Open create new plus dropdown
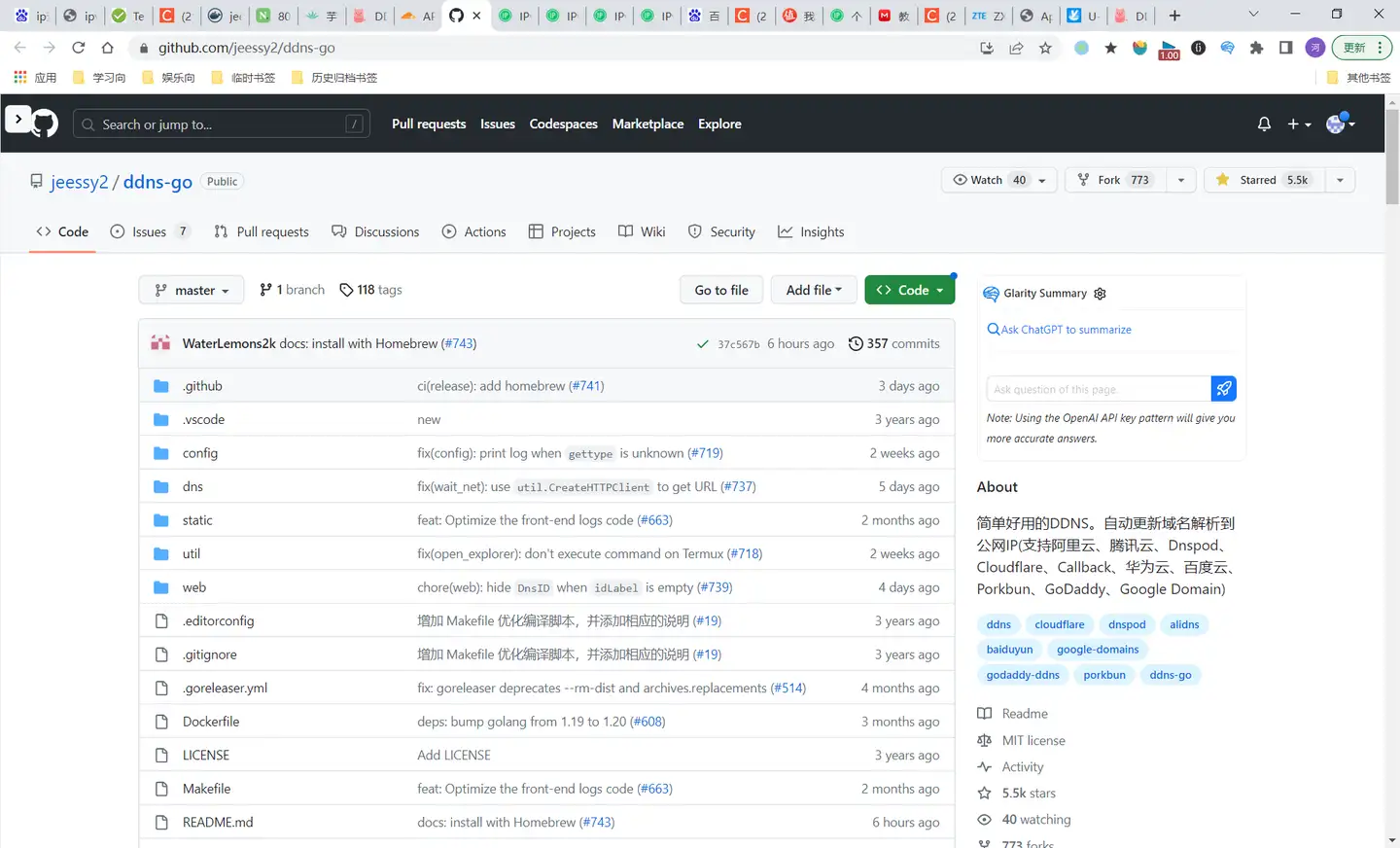The width and height of the screenshot is (1400, 848). point(1299,124)
